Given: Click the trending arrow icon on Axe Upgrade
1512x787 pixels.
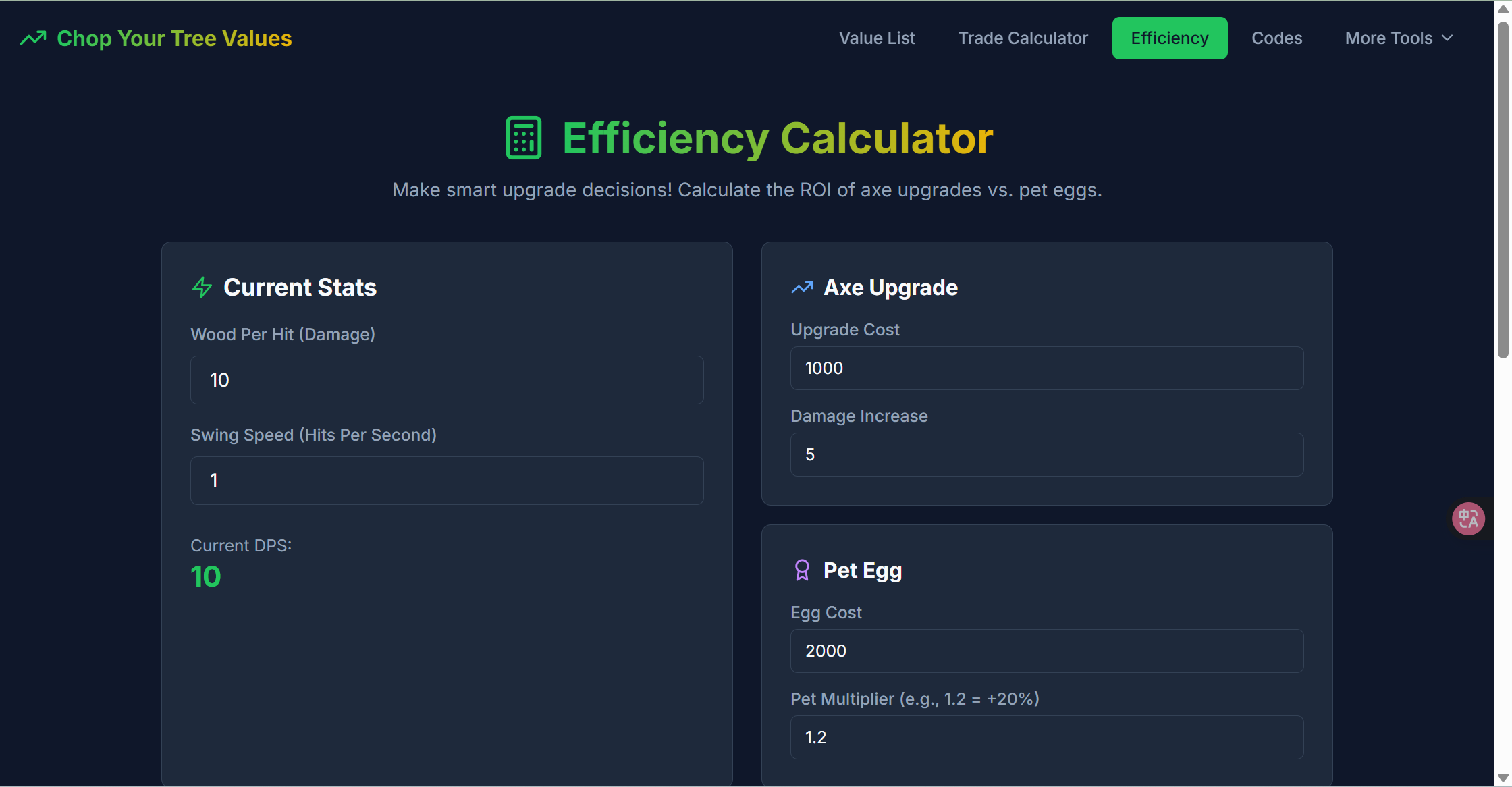Looking at the screenshot, I should point(802,287).
